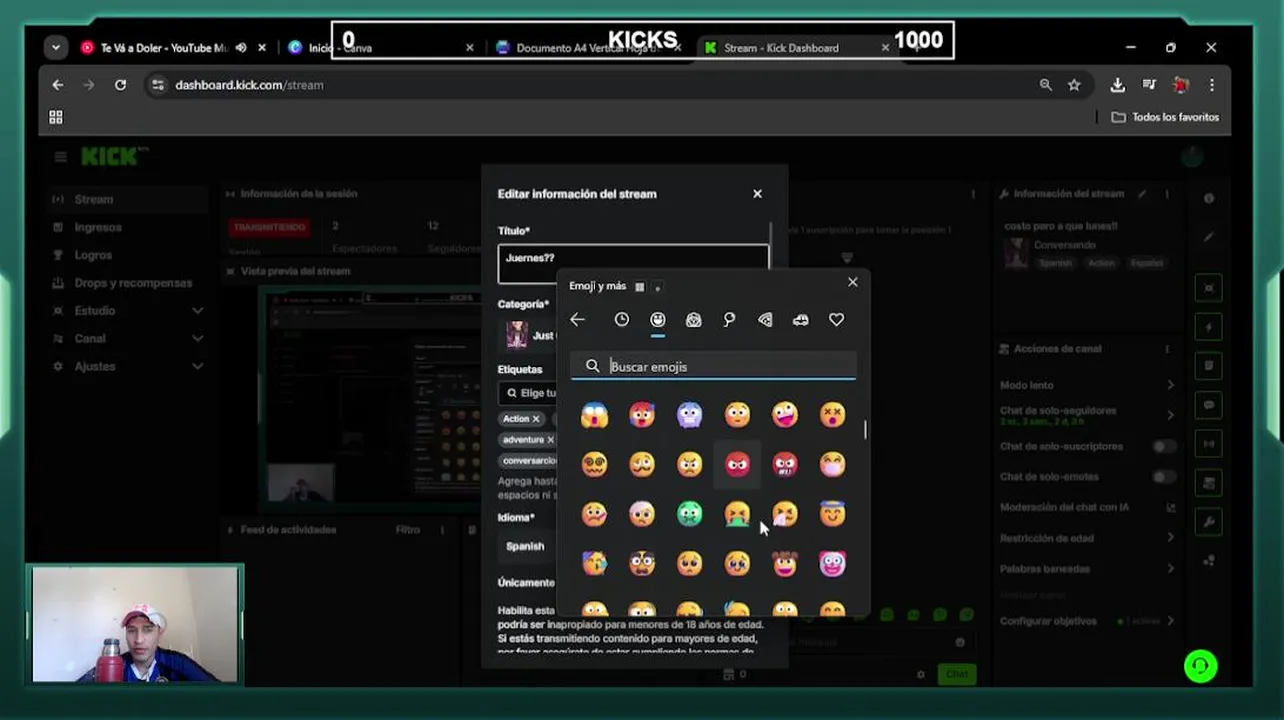Close the Editar información del stream dialog
Image resolution: width=1284 pixels, height=720 pixels.
pyautogui.click(x=757, y=194)
